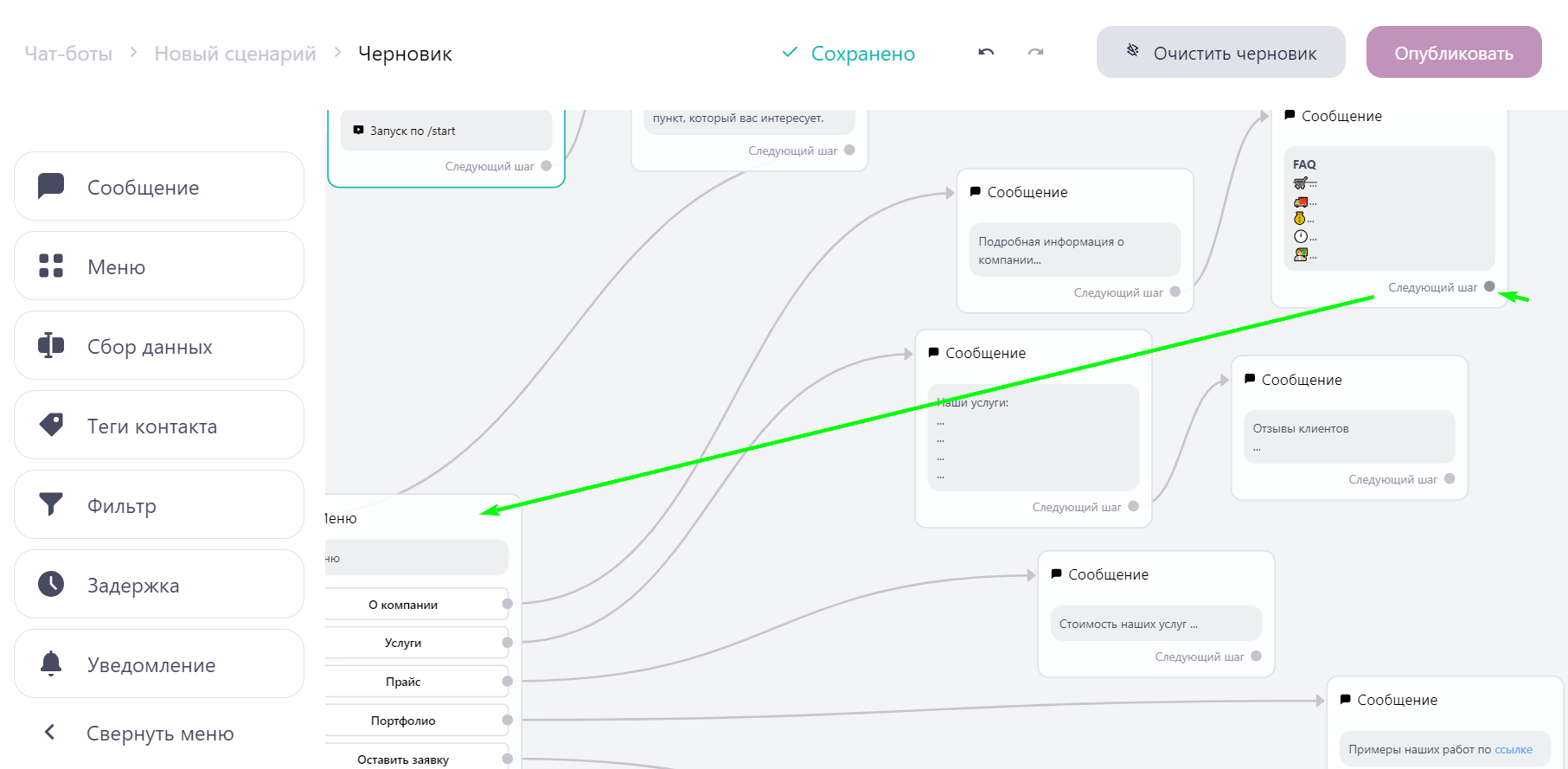Open the Новый сценарий breadcrumb link
1568x769 pixels.
pyautogui.click(x=235, y=54)
